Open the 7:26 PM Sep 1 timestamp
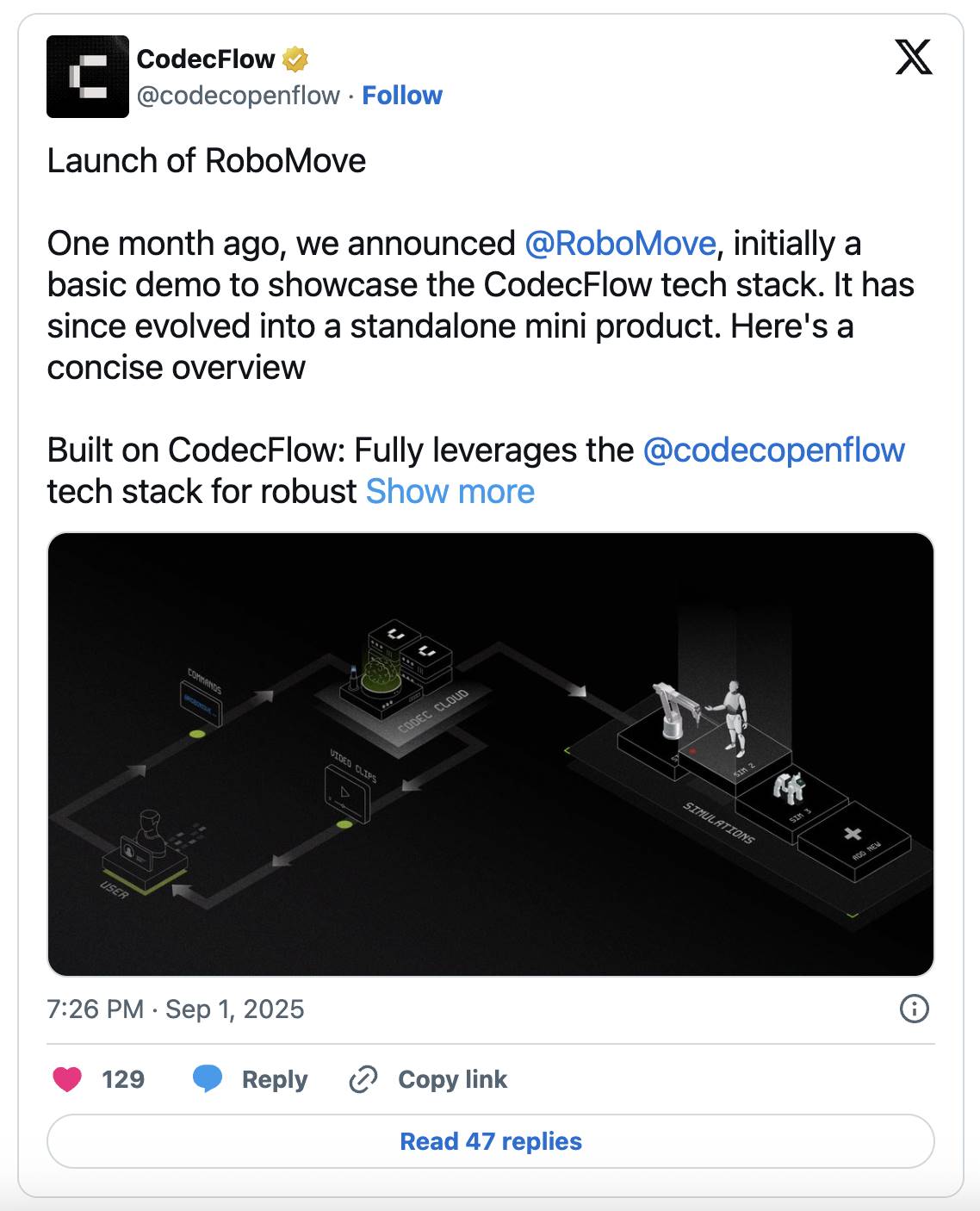The width and height of the screenshot is (980, 1211). (x=176, y=1009)
